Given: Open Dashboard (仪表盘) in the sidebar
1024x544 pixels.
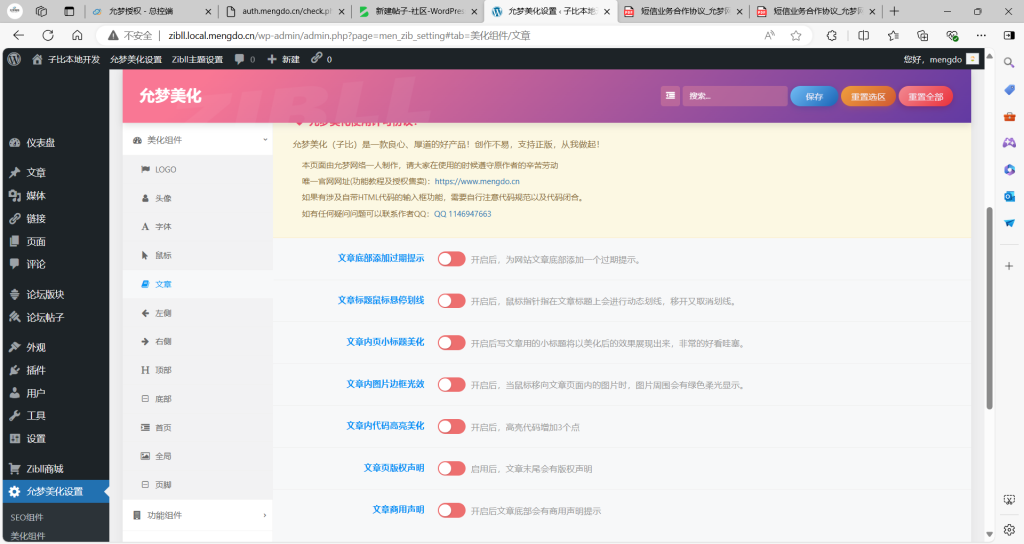Looking at the screenshot, I should [40, 143].
